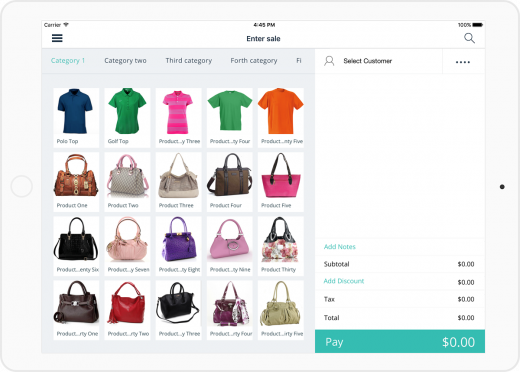Add Product One brown handbag
520x372 pixels.
[x=76, y=182]
